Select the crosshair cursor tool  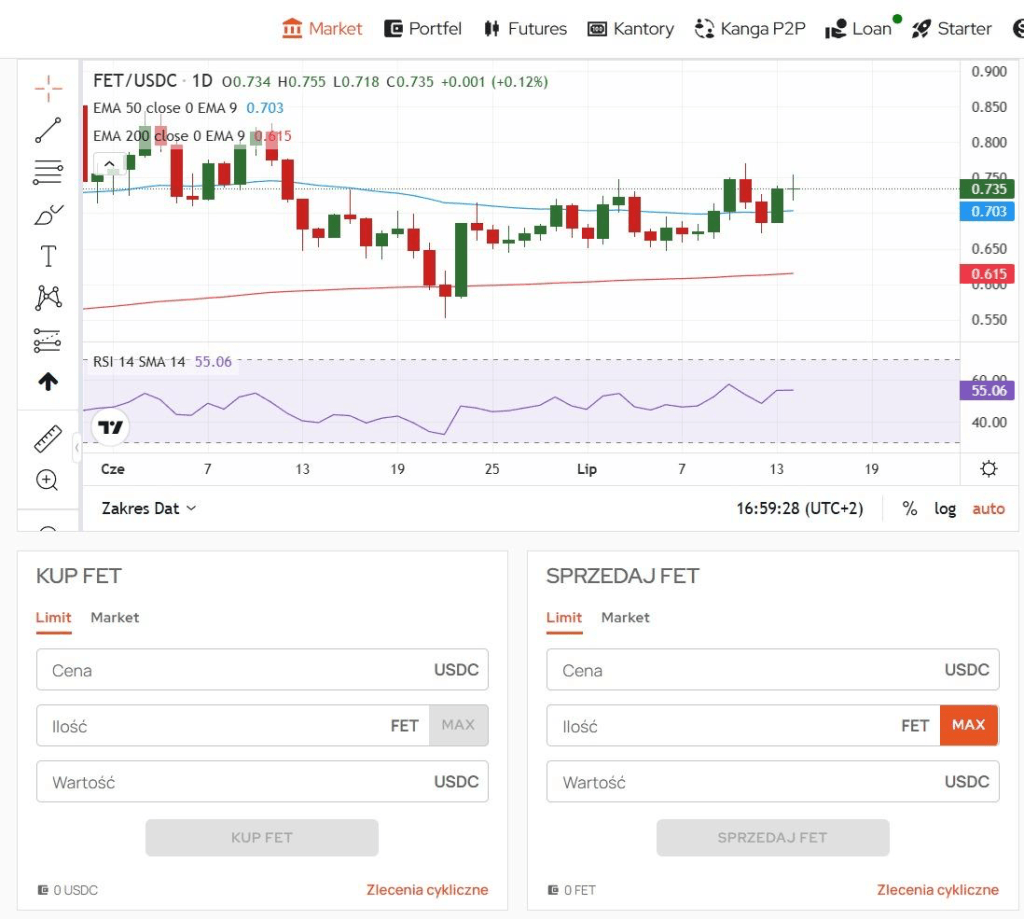[48, 88]
